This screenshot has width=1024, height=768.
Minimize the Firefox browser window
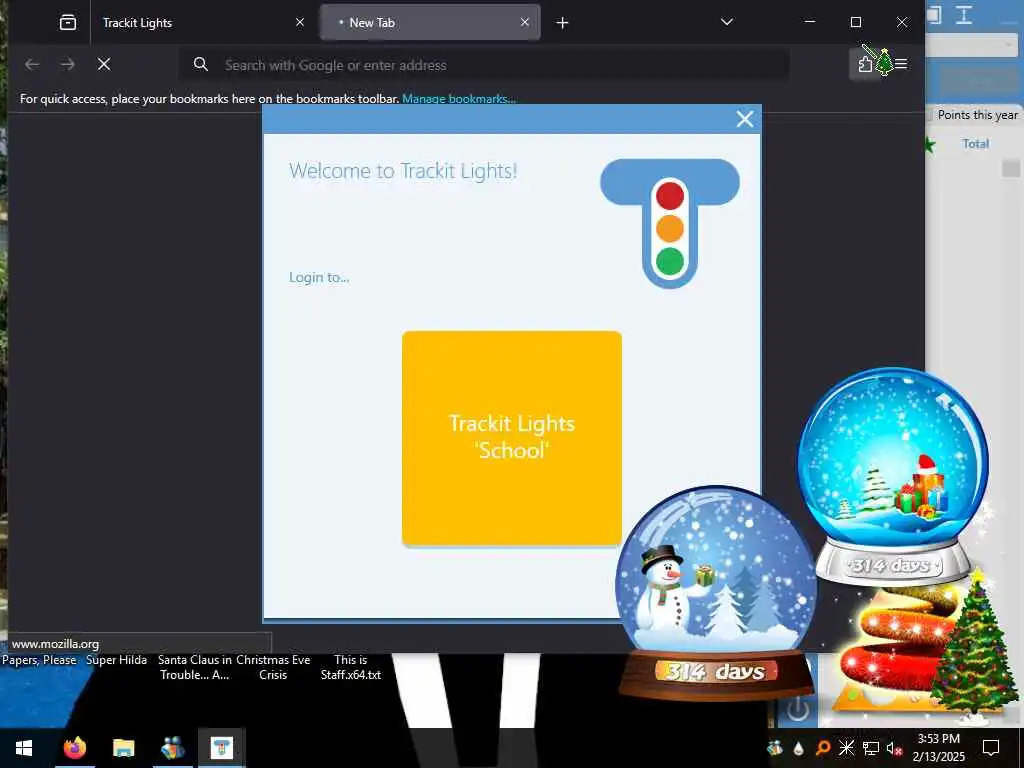click(x=810, y=22)
